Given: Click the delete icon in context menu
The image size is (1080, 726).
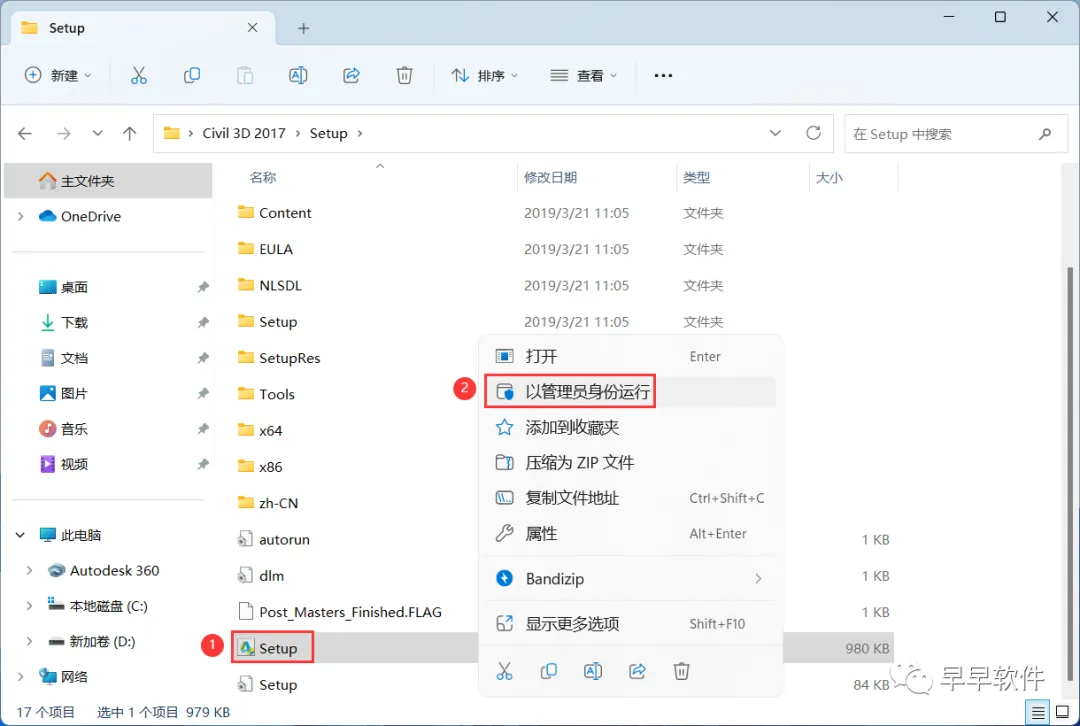Looking at the screenshot, I should [681, 671].
